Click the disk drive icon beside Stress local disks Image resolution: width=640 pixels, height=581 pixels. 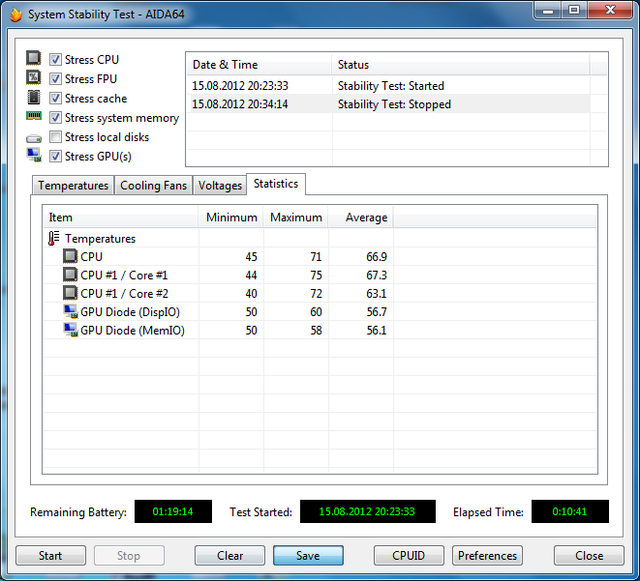tap(34, 137)
